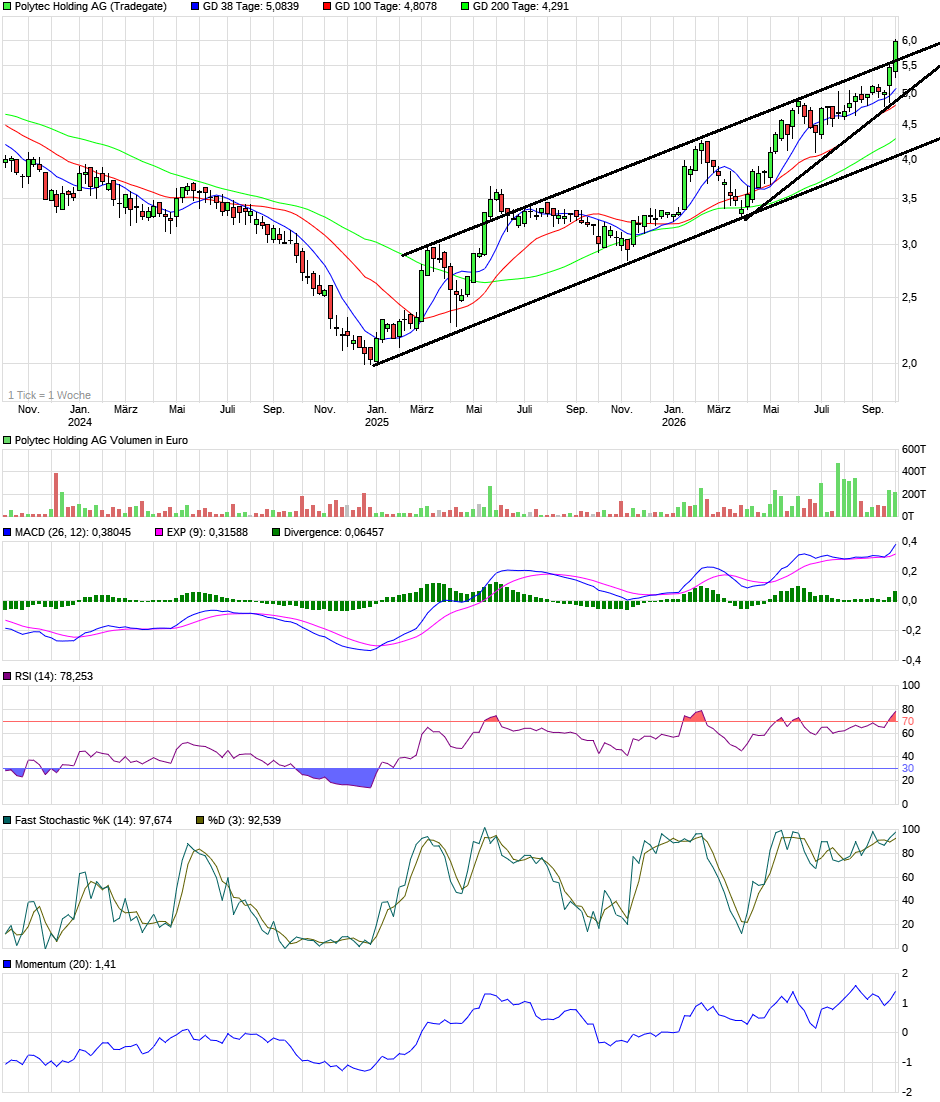Click the '600T' volume axis label
This screenshot has width=940, height=1102.
(914, 450)
